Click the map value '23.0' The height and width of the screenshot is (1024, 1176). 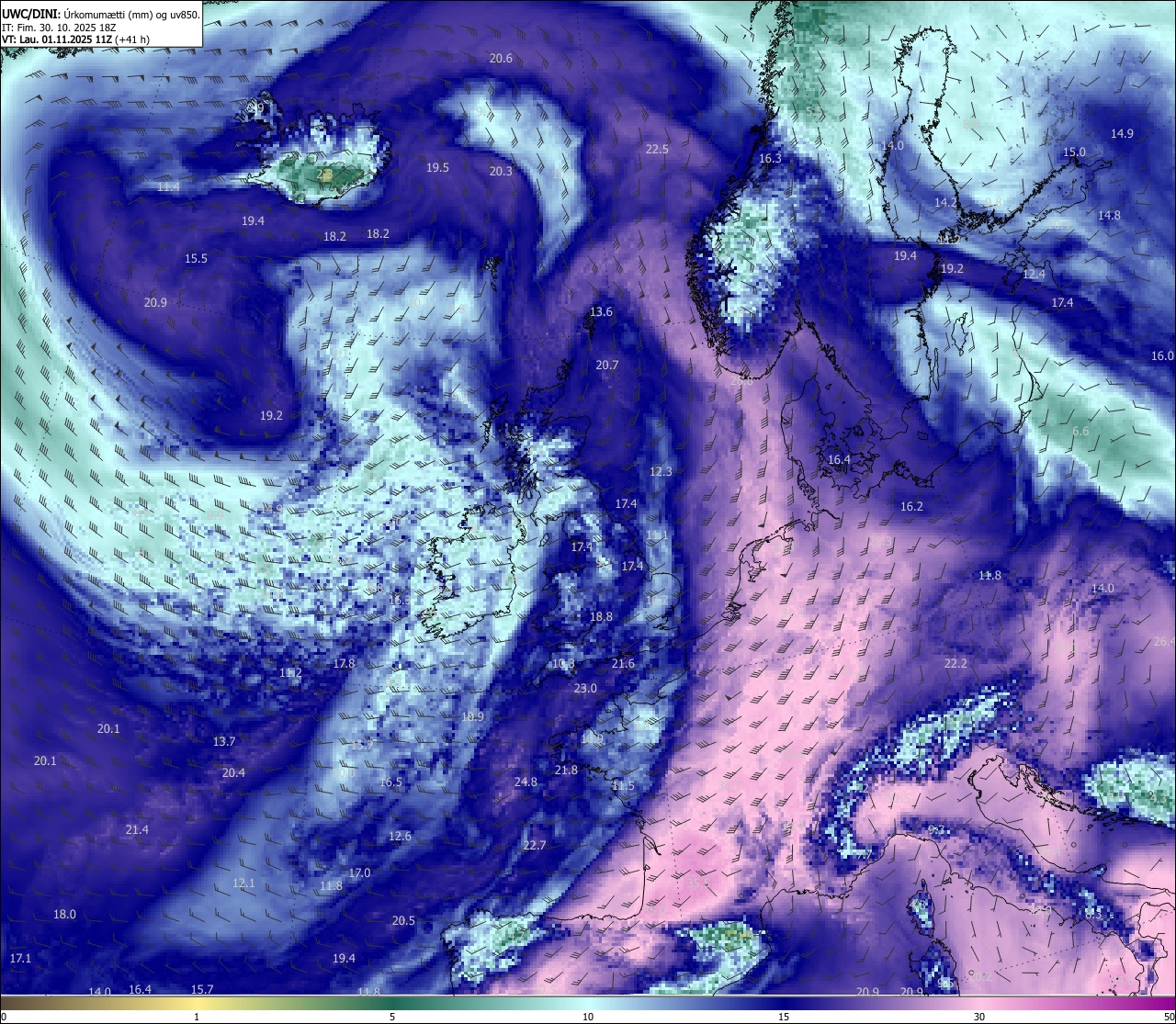pyautogui.click(x=585, y=688)
